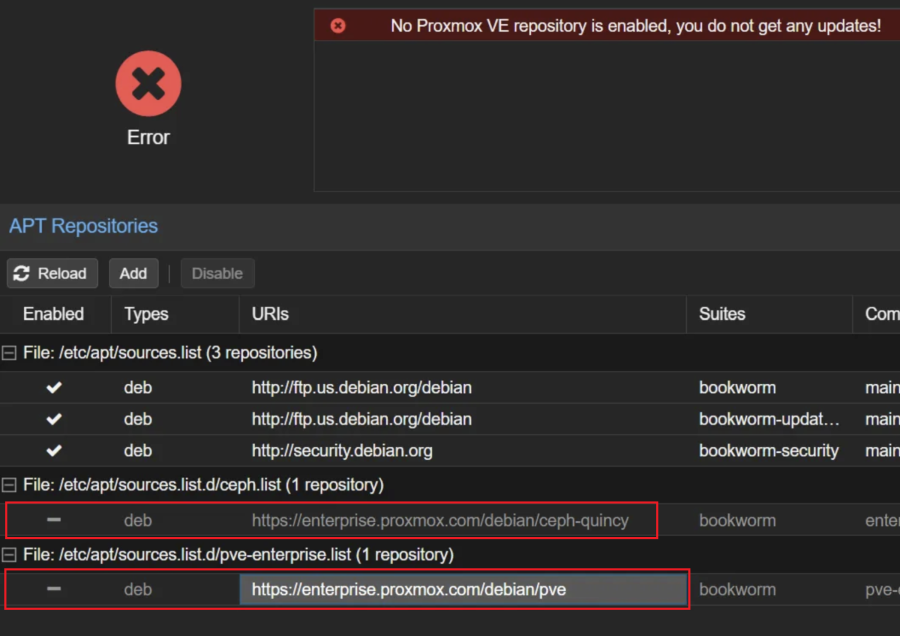Select the enterprise.proxmox.com ceph-quincy URI row
This screenshot has height=636, width=900.
(440, 520)
